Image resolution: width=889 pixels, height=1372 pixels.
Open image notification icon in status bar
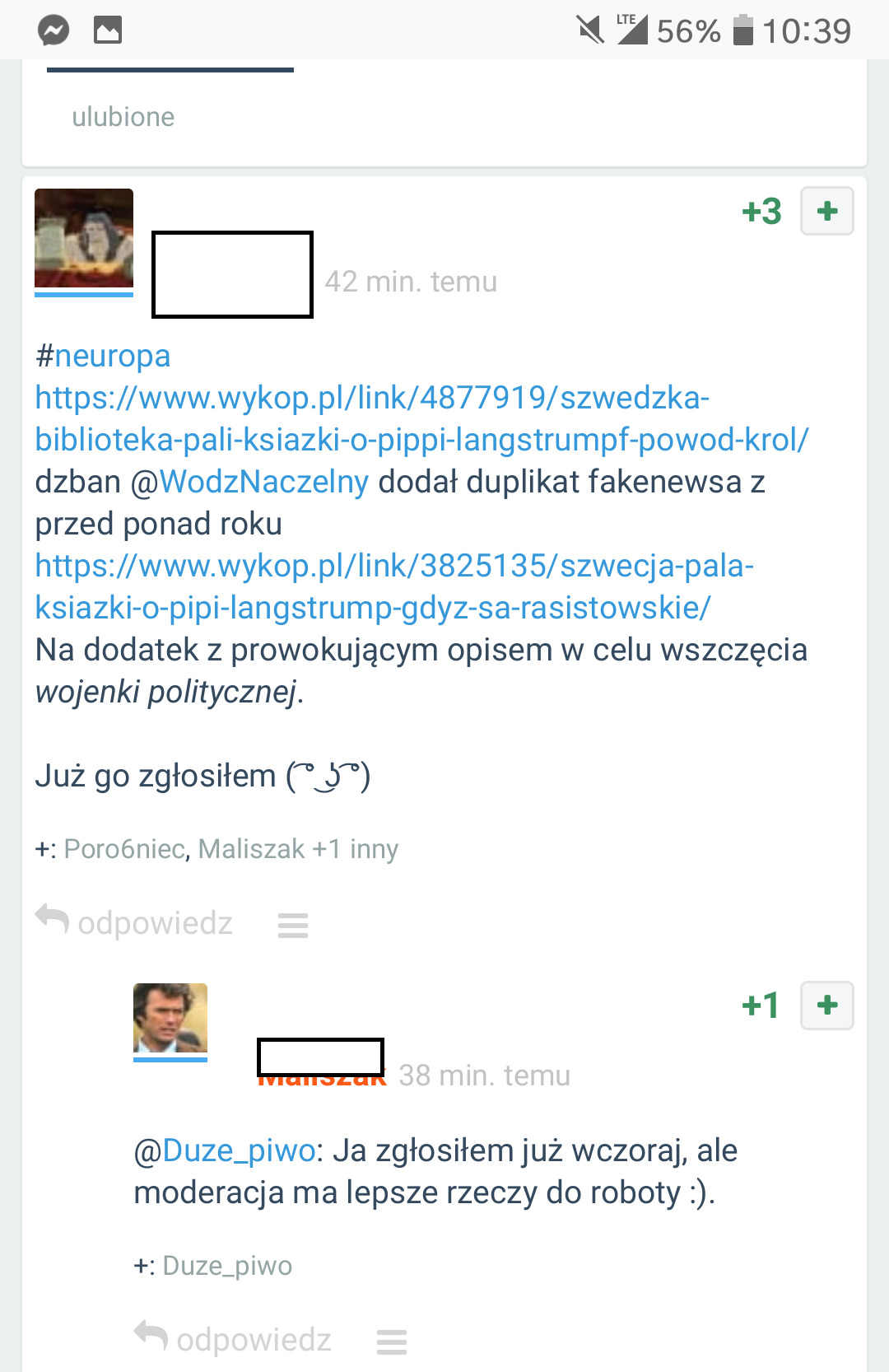point(108,31)
